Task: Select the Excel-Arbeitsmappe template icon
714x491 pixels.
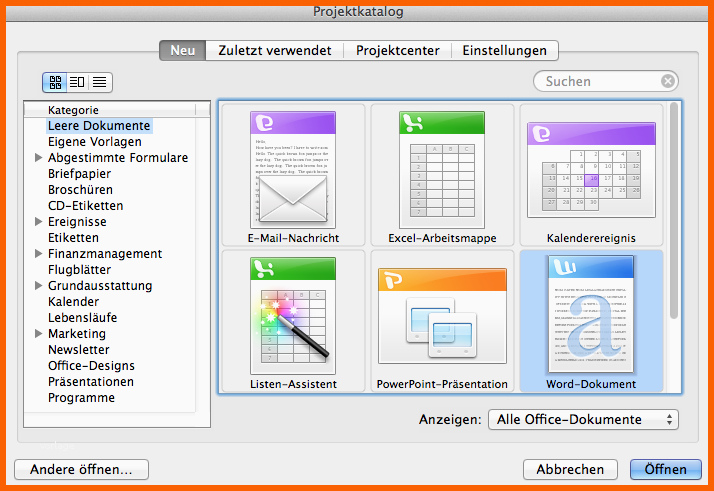Action: pyautogui.click(x=441, y=169)
